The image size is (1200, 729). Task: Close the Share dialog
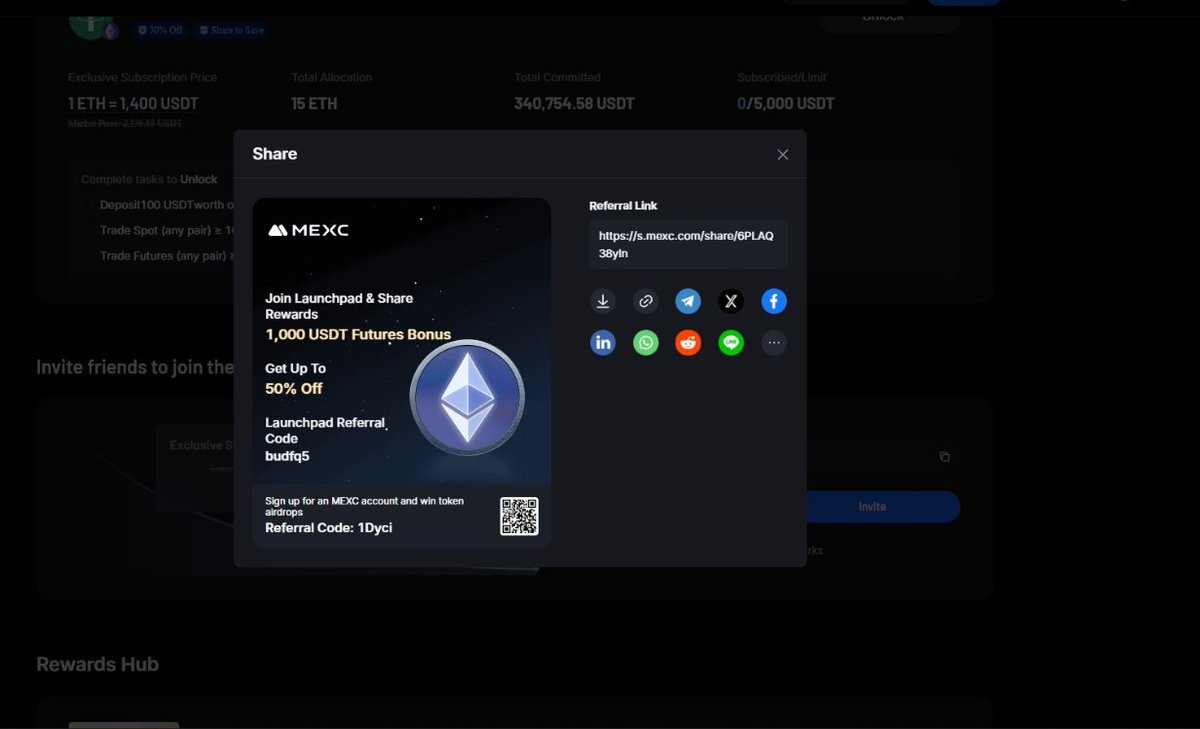[783, 154]
